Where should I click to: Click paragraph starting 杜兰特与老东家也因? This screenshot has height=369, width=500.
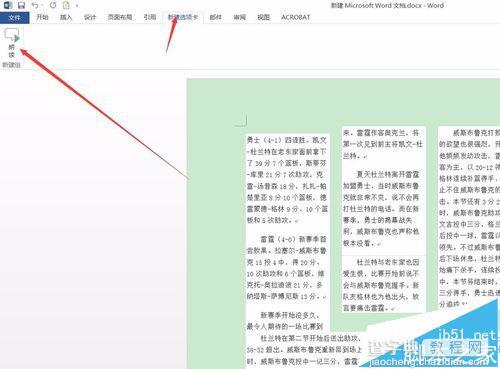(x=381, y=285)
